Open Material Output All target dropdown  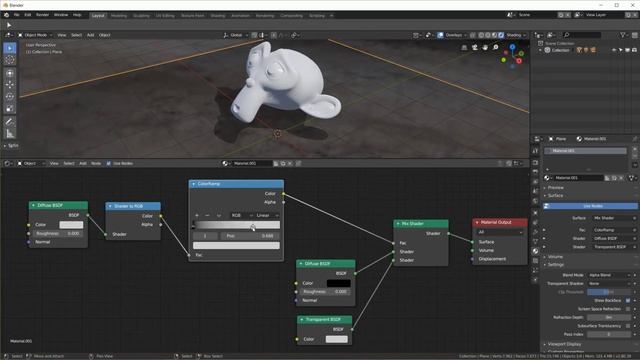(500, 232)
